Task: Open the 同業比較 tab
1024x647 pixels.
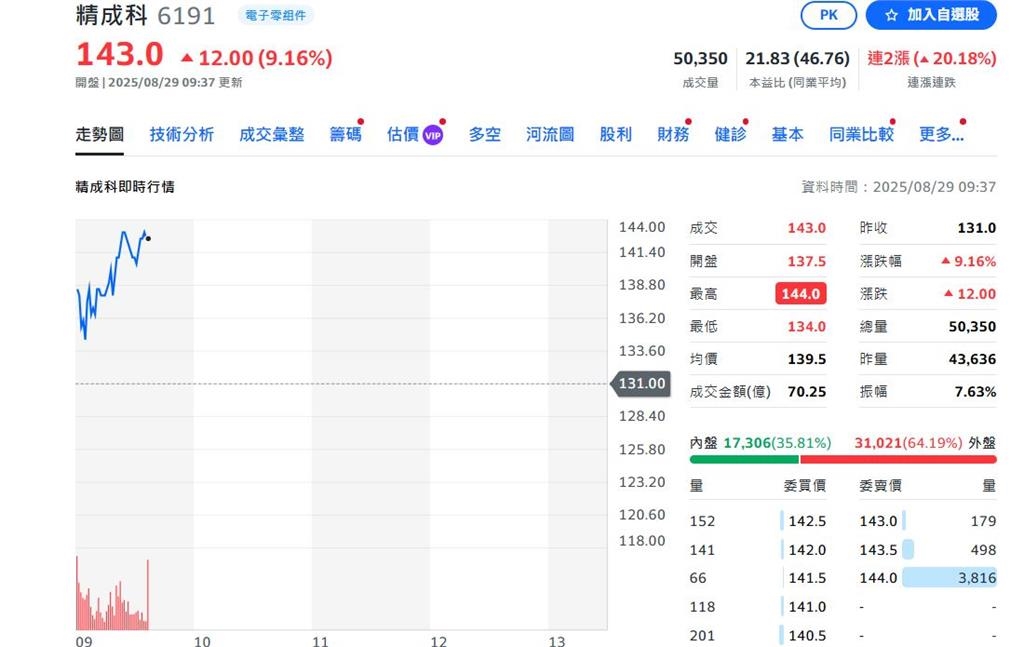Action: coord(861,133)
